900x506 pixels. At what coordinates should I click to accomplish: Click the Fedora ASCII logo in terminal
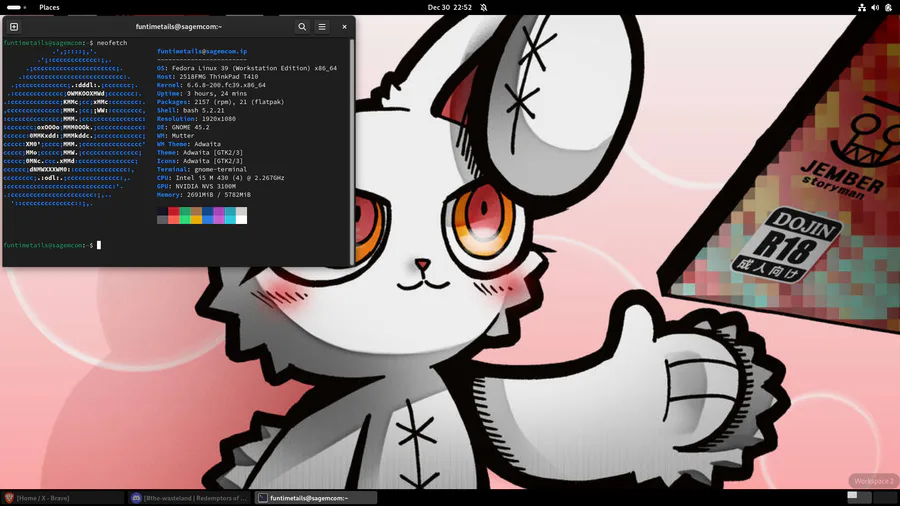click(75, 127)
